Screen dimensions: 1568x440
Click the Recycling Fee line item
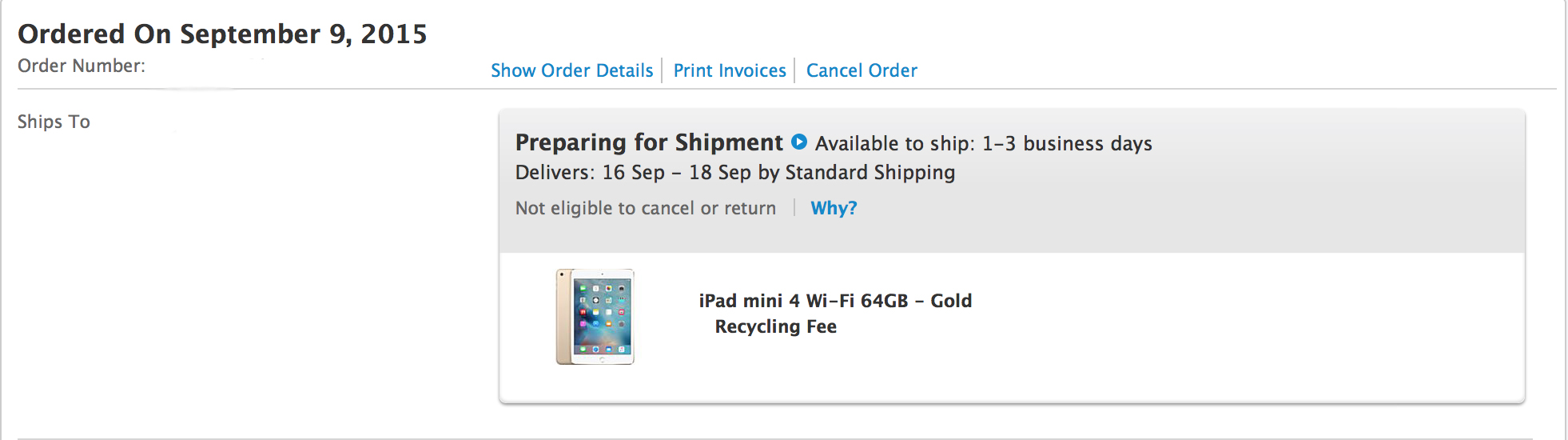pos(775,326)
